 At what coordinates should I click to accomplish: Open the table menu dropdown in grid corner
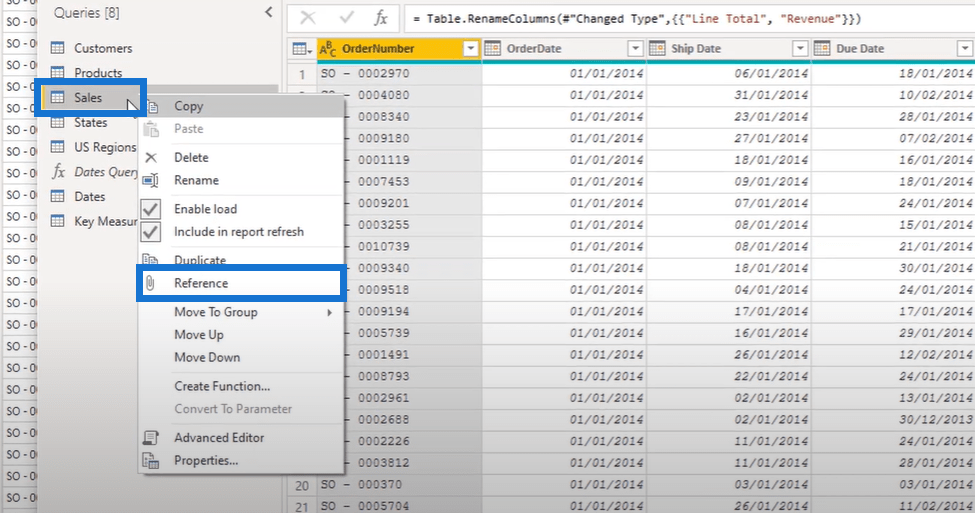pyautogui.click(x=302, y=49)
